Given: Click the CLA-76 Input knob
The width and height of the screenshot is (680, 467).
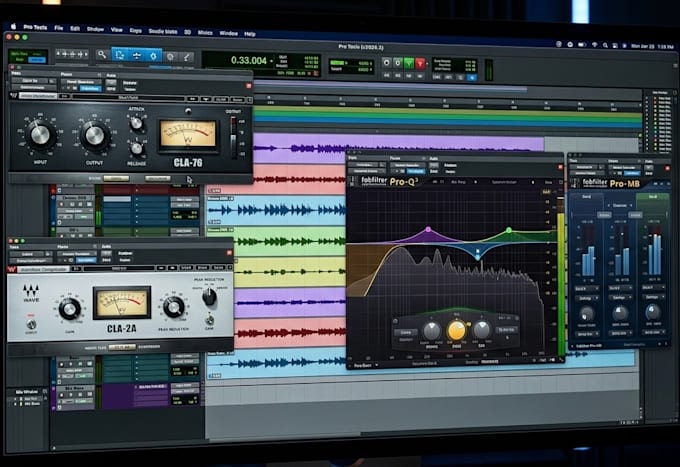Looking at the screenshot, I should (40, 134).
